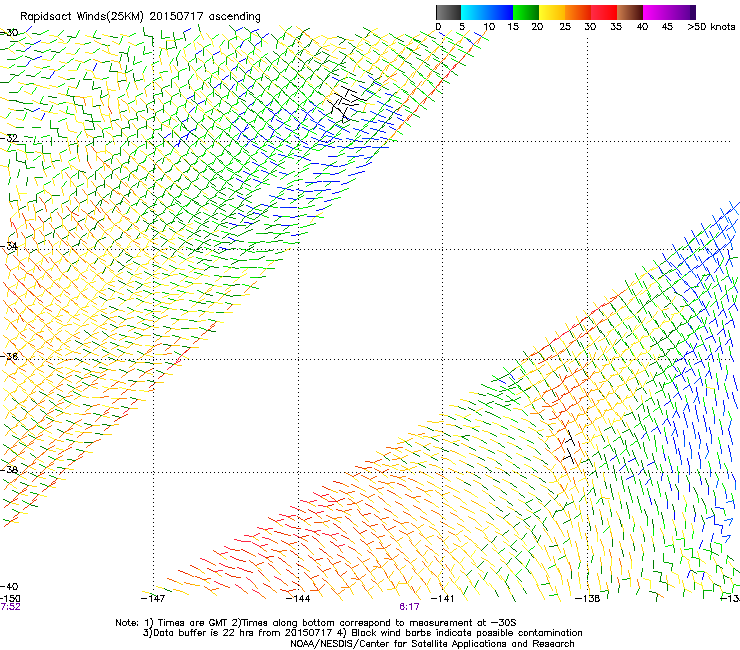Image resolution: width=740 pixels, height=650 pixels.
Task: Click the -138 longitude axis label
Action: (588, 598)
